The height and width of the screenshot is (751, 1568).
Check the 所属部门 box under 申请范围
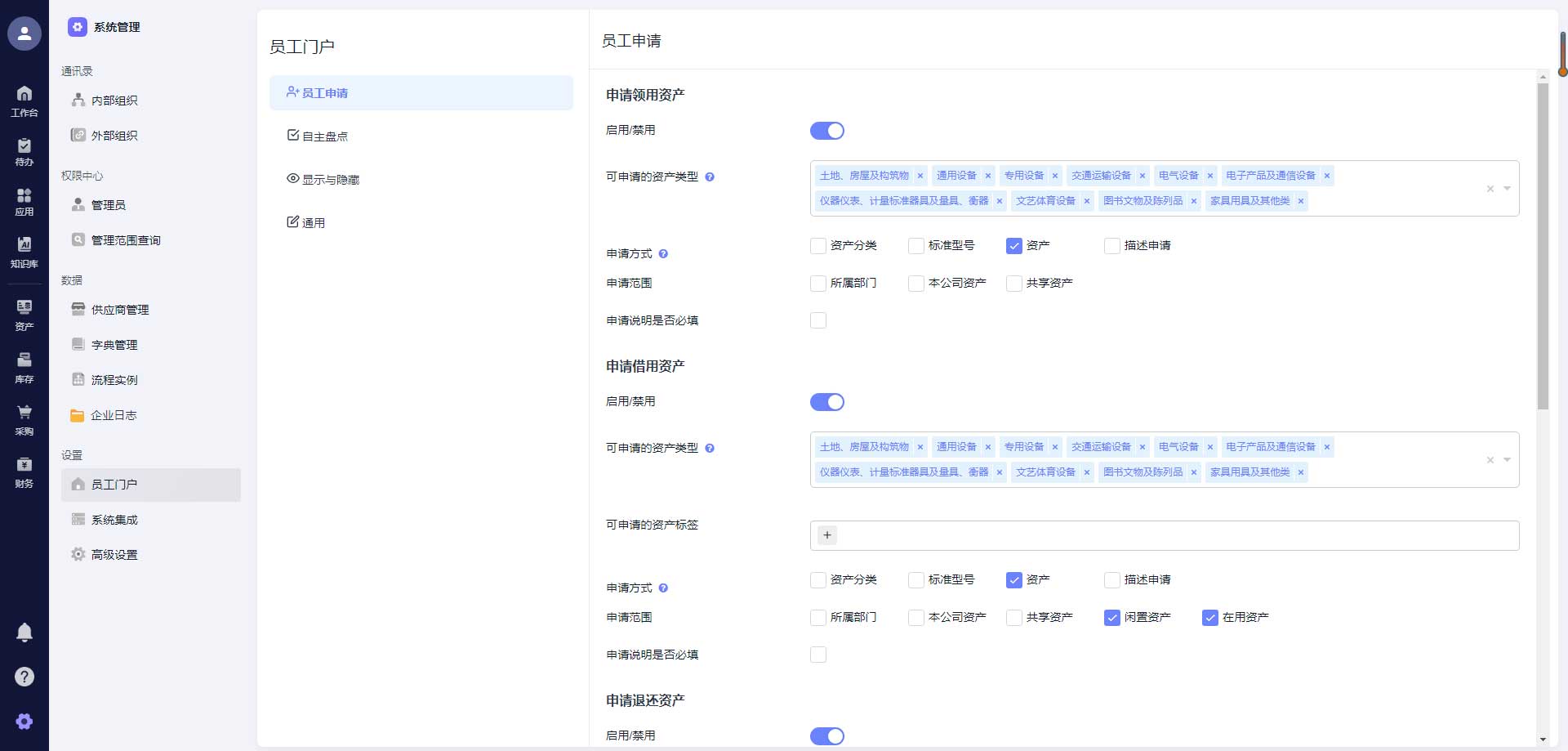click(817, 283)
